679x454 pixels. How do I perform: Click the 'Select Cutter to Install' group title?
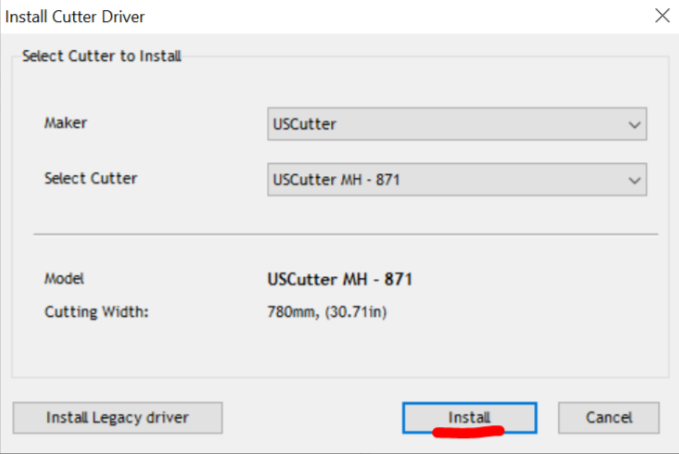(x=102, y=56)
